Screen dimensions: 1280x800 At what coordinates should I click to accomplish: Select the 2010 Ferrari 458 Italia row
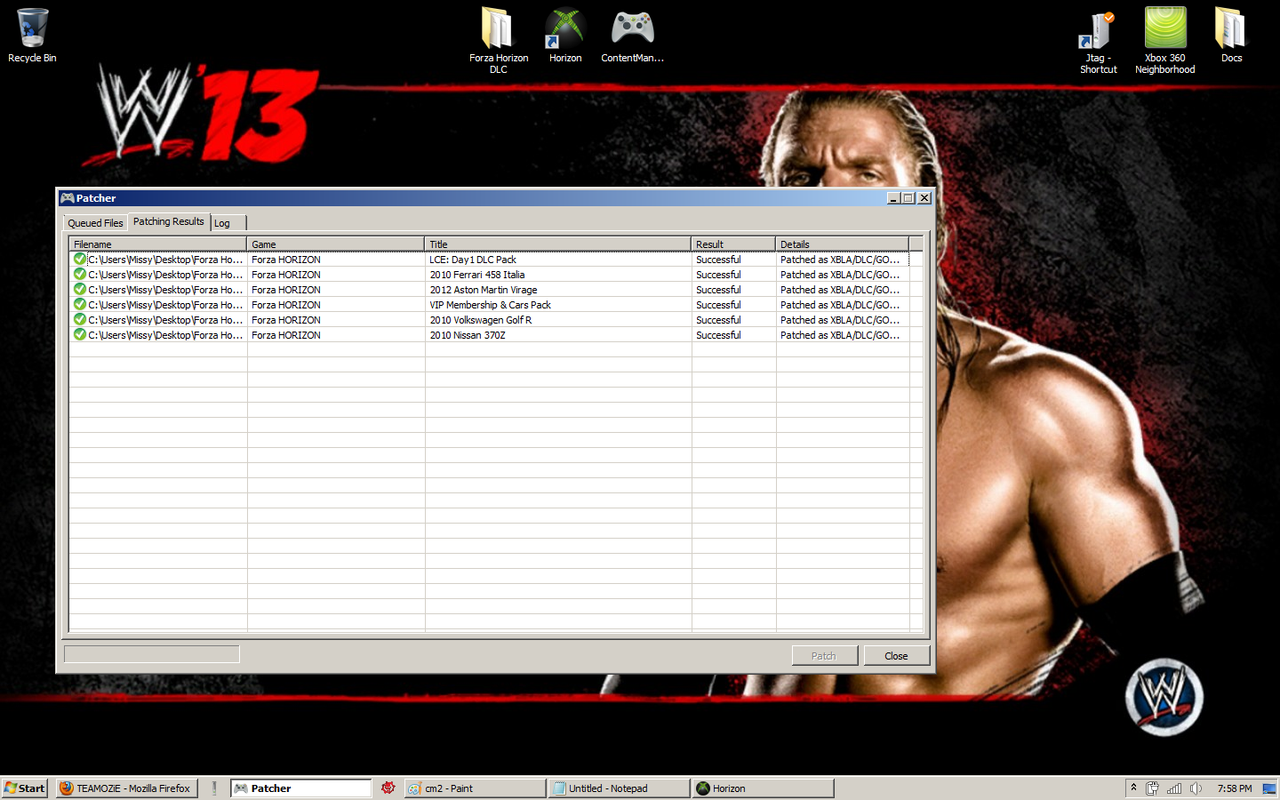477,275
